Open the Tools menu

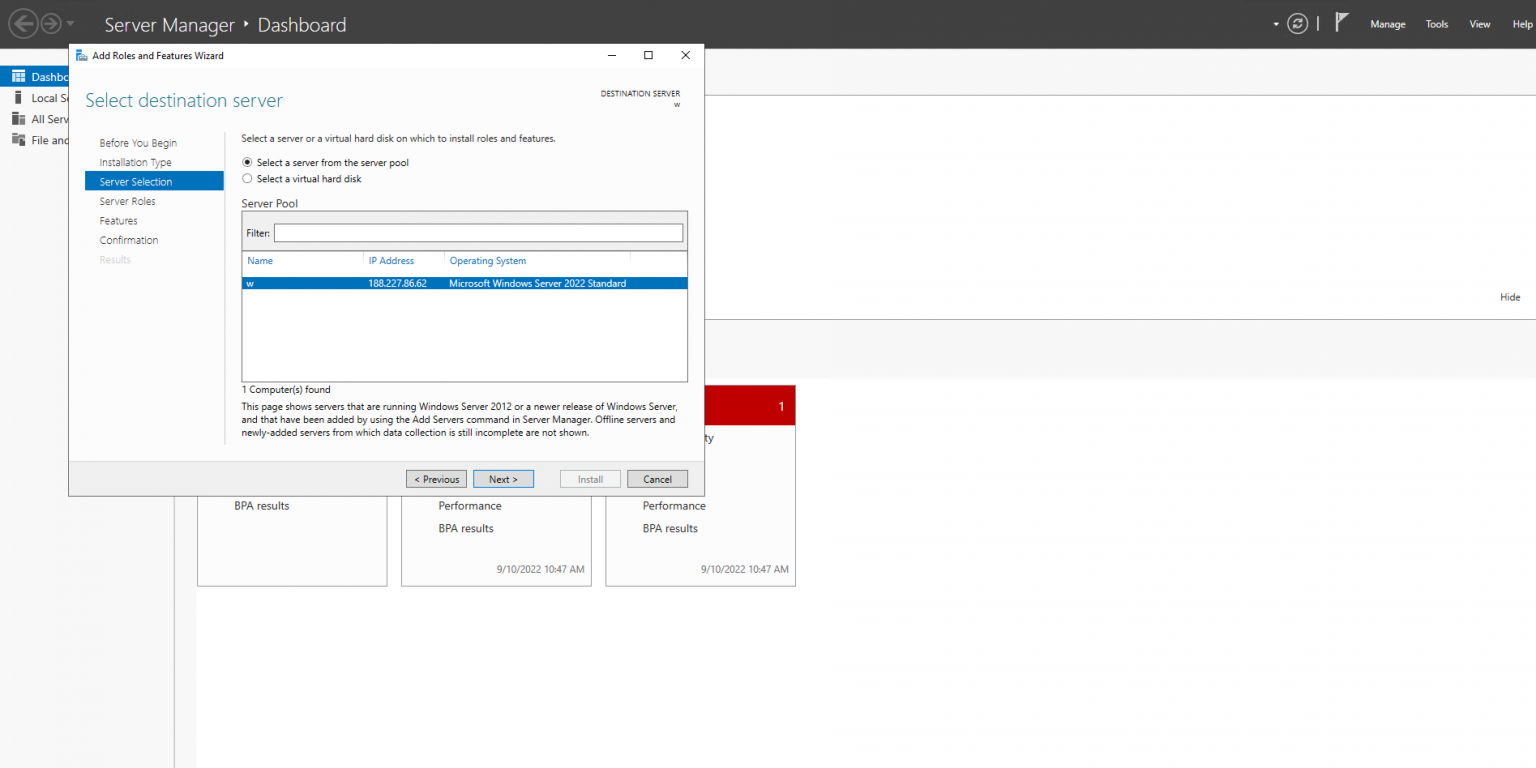point(1437,23)
